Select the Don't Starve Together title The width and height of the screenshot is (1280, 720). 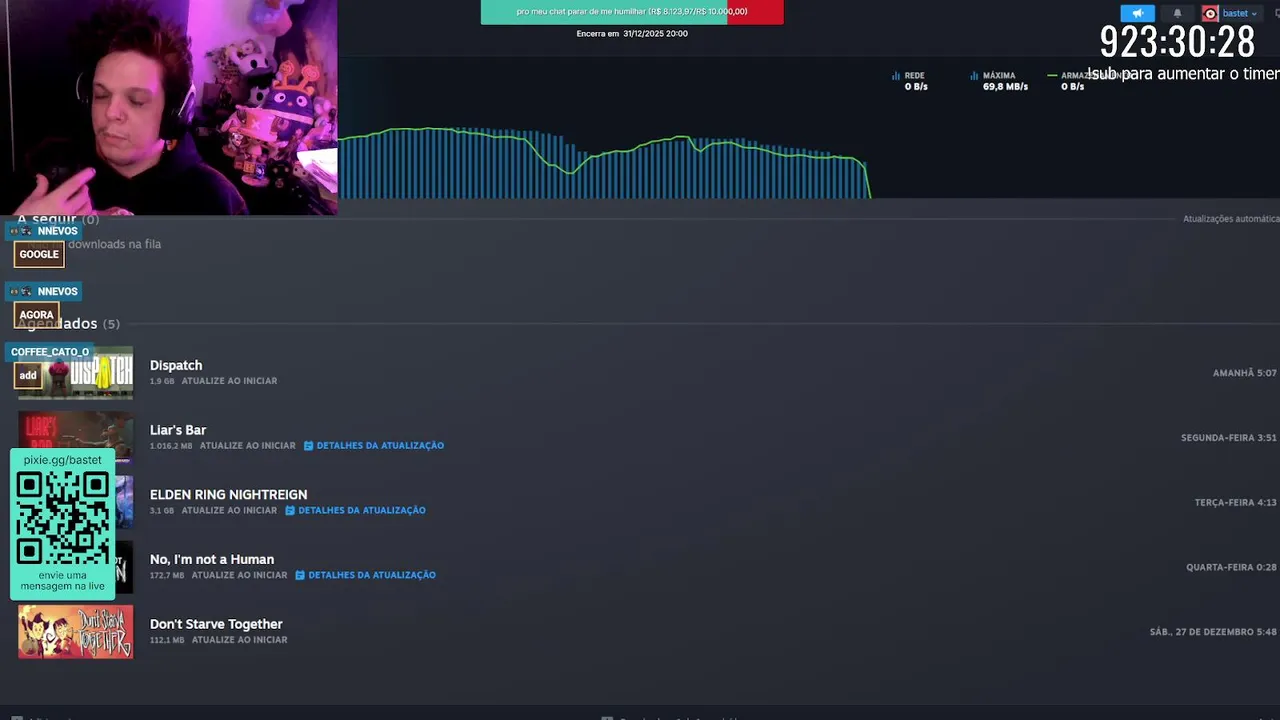pyautogui.click(x=216, y=624)
